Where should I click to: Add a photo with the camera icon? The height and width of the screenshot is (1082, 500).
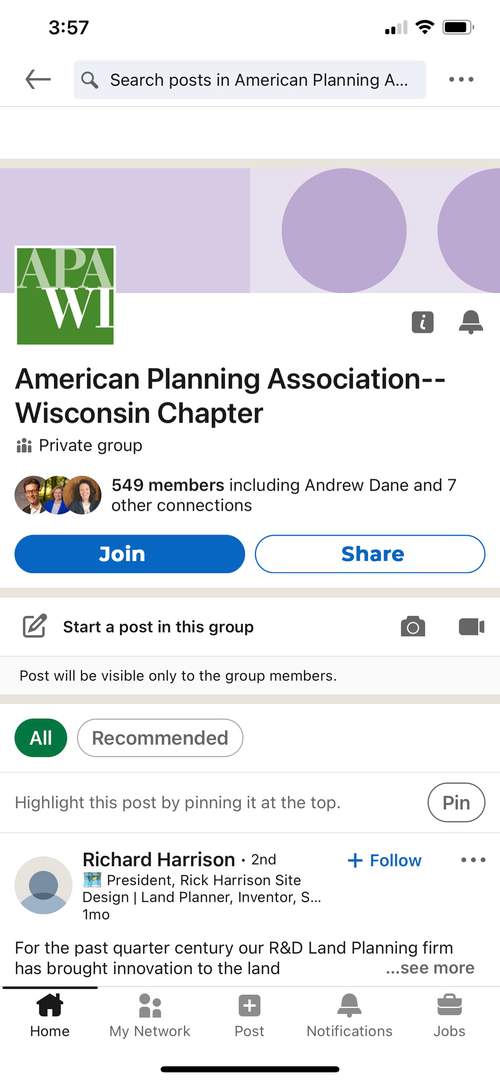pyautogui.click(x=412, y=627)
